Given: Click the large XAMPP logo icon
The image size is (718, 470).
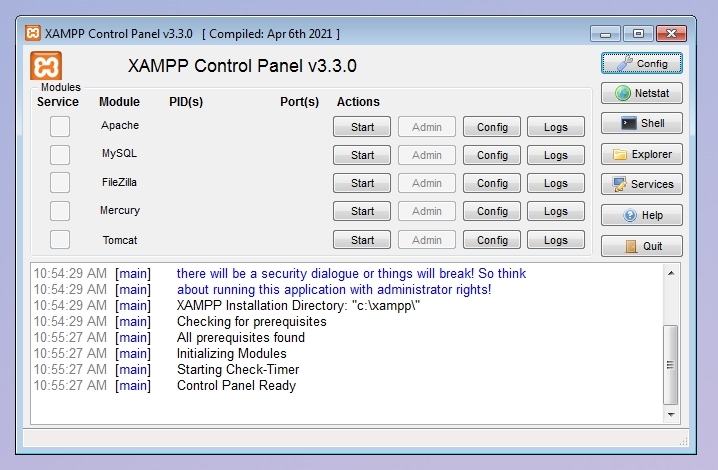Looking at the screenshot, I should click(x=46, y=66).
